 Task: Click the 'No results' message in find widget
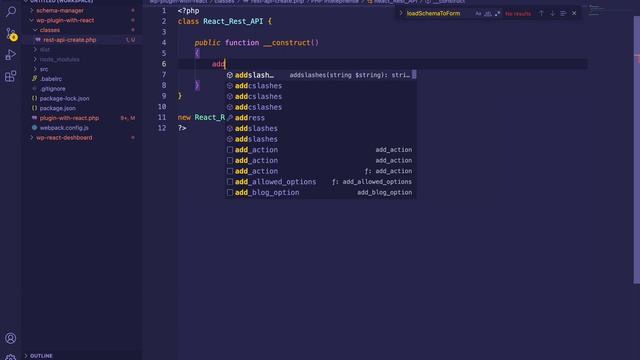point(518,13)
